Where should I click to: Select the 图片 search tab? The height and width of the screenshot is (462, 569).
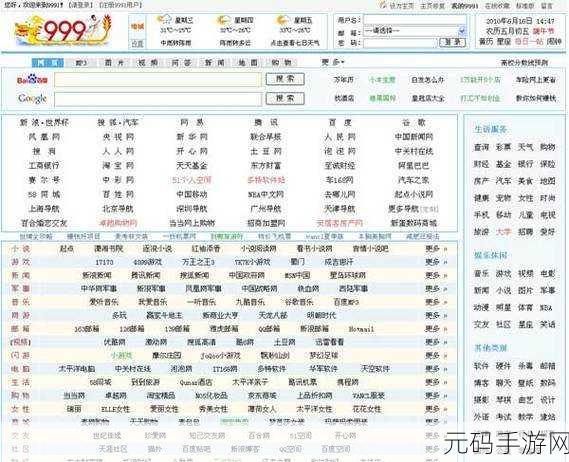114,63
